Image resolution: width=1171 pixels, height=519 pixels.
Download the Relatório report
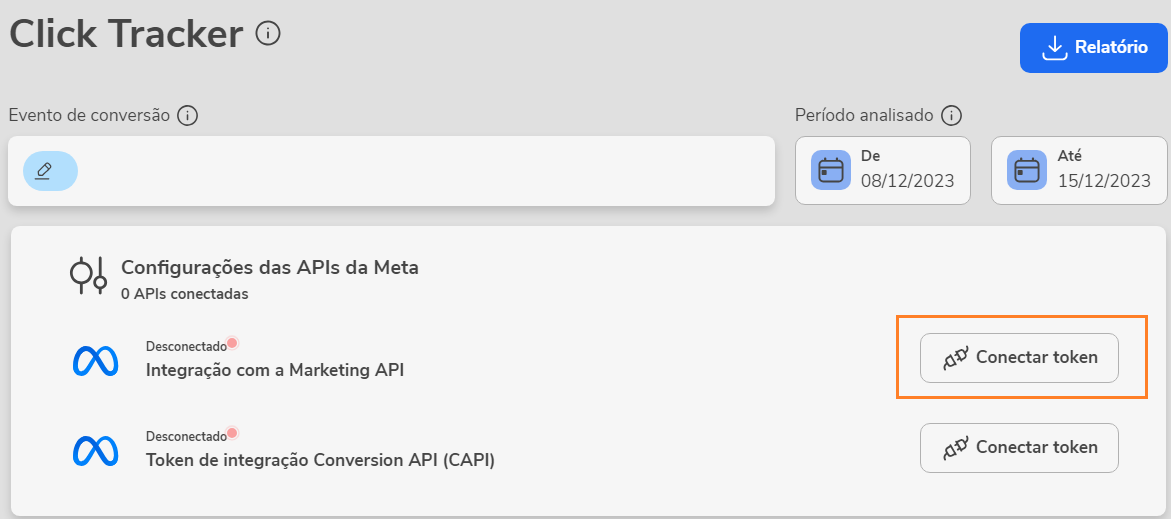click(x=1093, y=48)
